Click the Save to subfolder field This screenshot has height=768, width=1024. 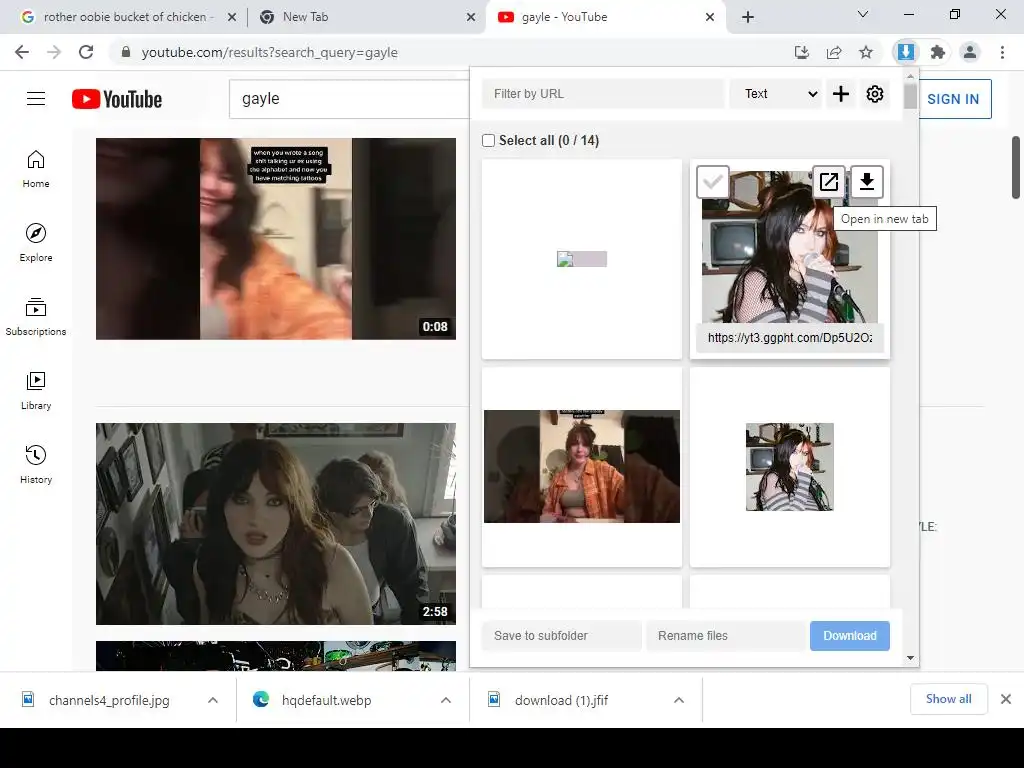point(562,635)
